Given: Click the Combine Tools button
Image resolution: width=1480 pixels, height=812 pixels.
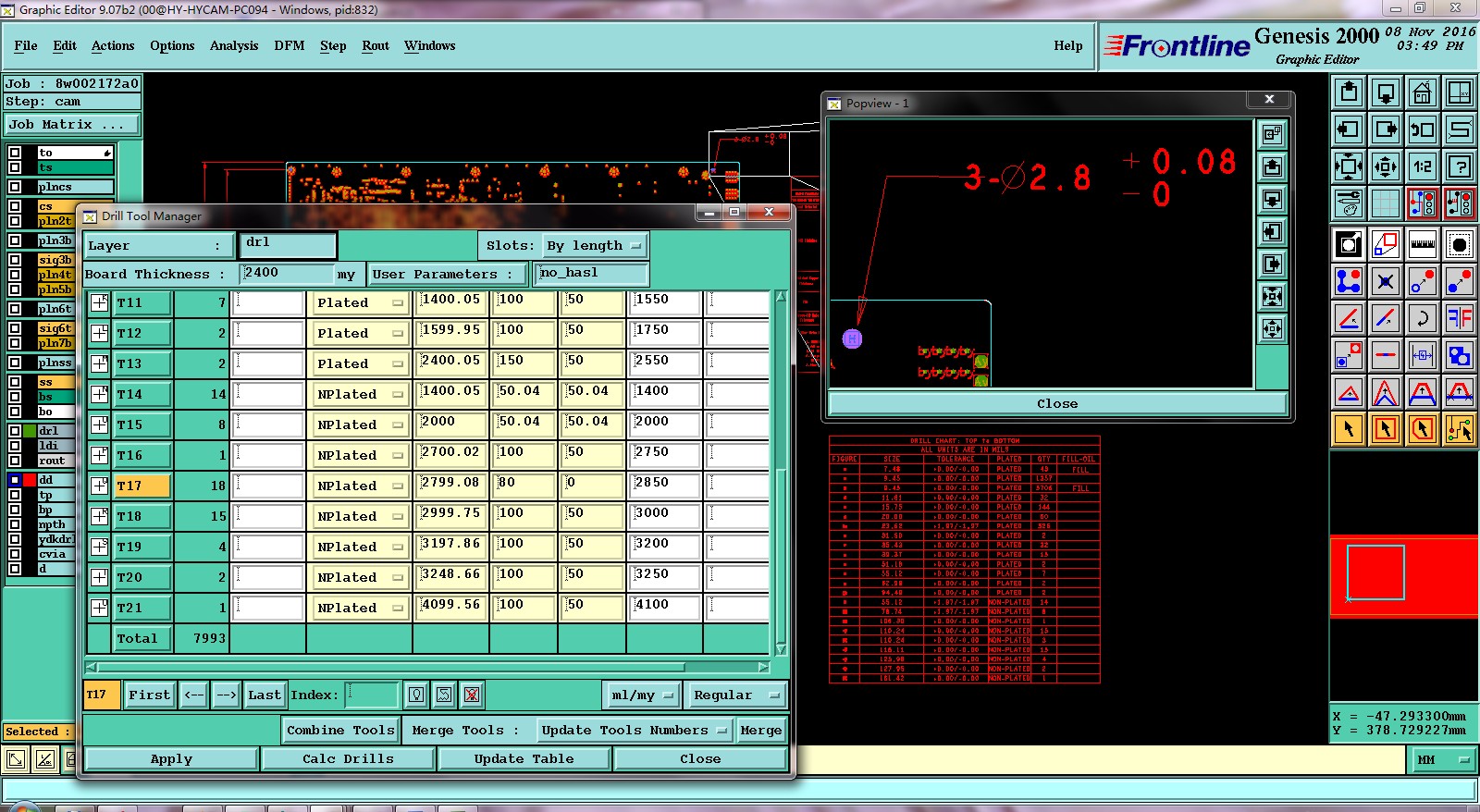Looking at the screenshot, I should pyautogui.click(x=340, y=730).
